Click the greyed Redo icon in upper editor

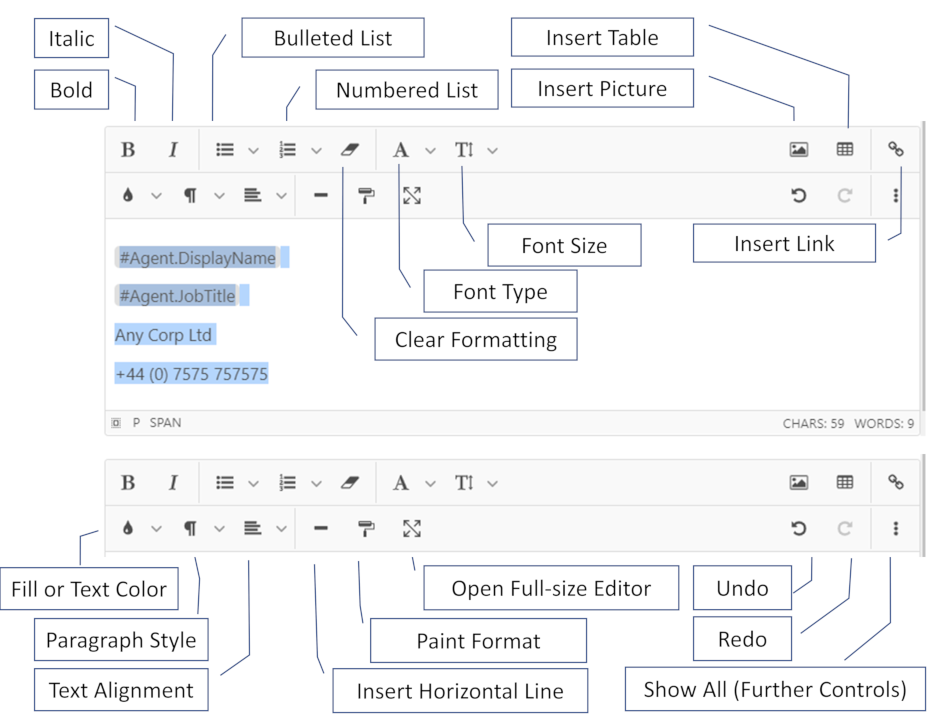[845, 195]
